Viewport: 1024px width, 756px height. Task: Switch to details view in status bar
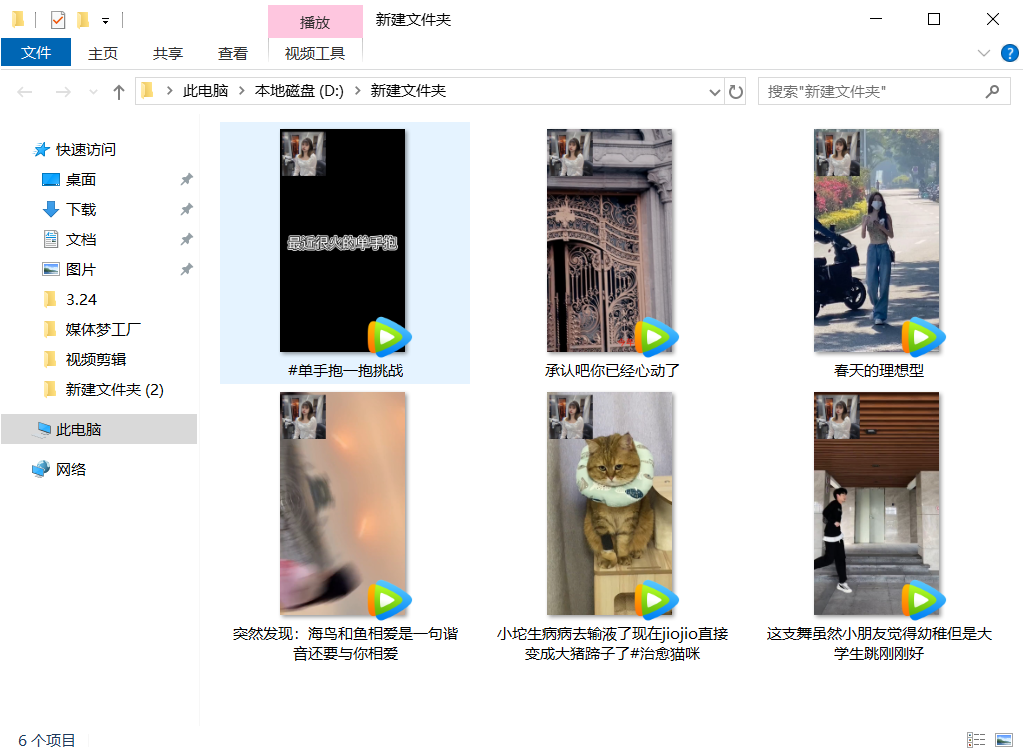(976, 740)
